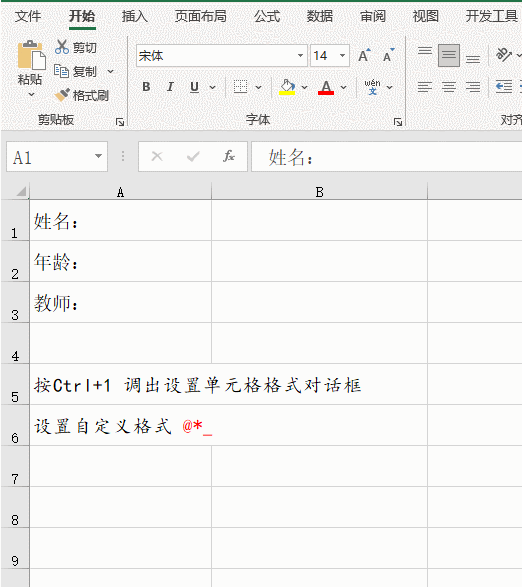Click the phonetic guide wén icon
The width and height of the screenshot is (522, 587).
(x=372, y=87)
